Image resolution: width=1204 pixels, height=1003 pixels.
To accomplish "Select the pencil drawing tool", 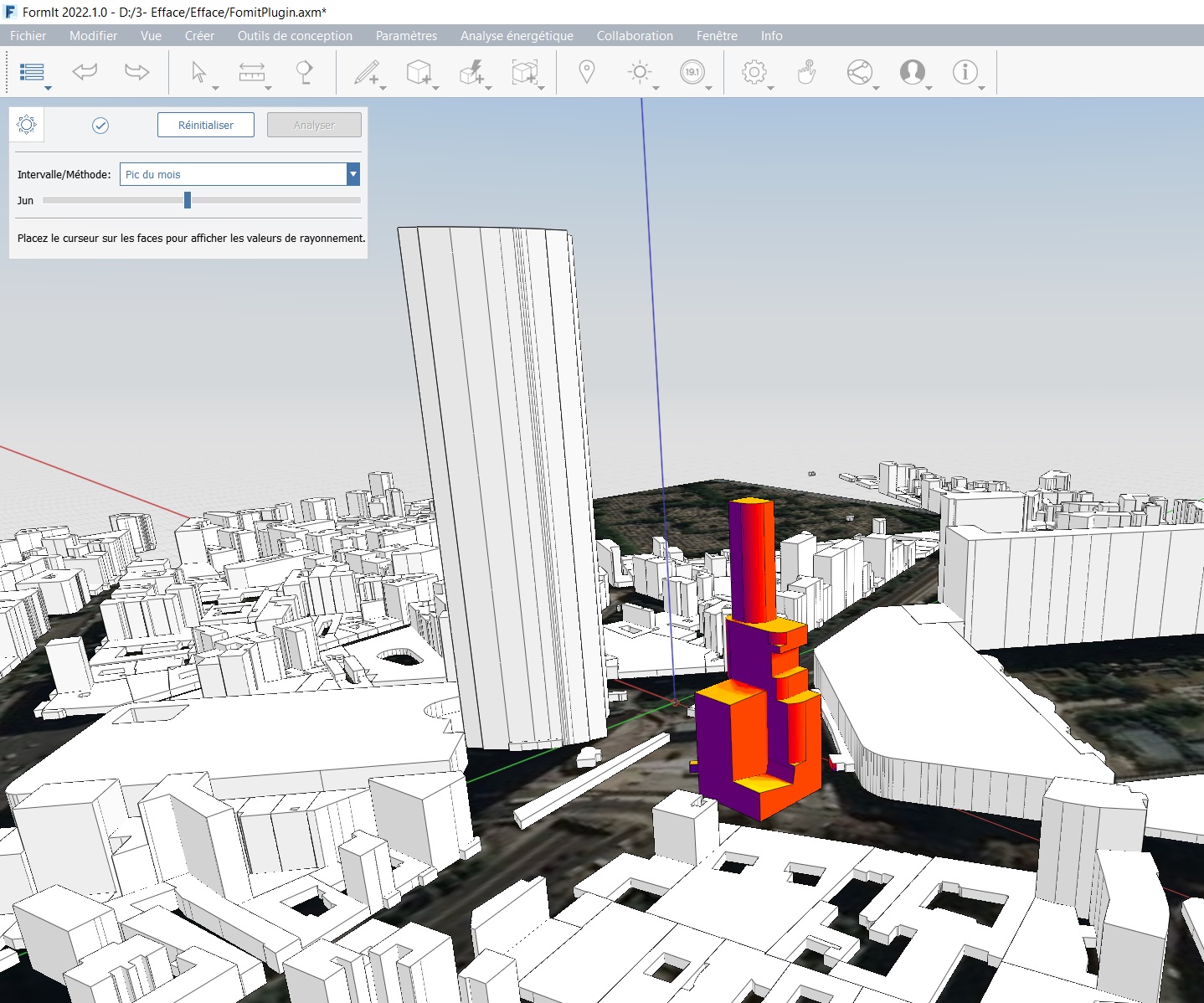I will pos(366,73).
